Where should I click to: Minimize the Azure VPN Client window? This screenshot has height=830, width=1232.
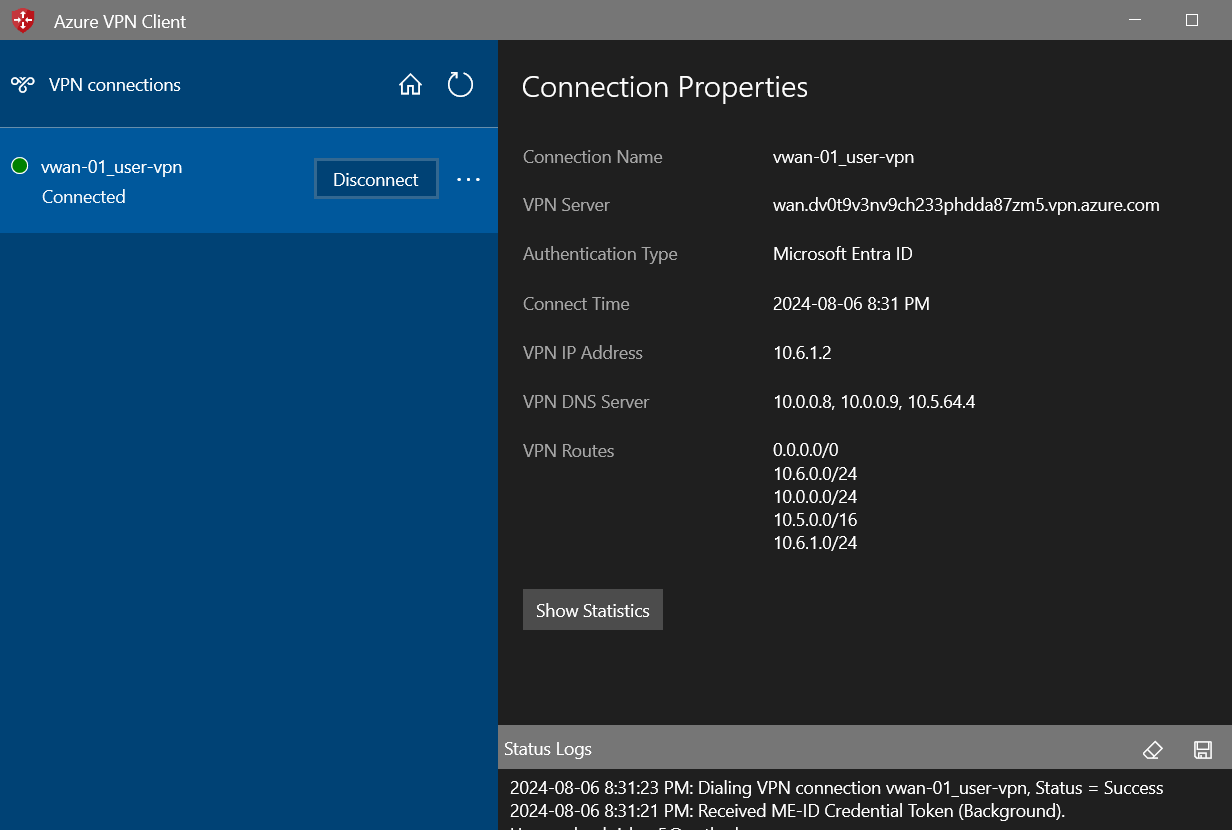tap(1135, 20)
